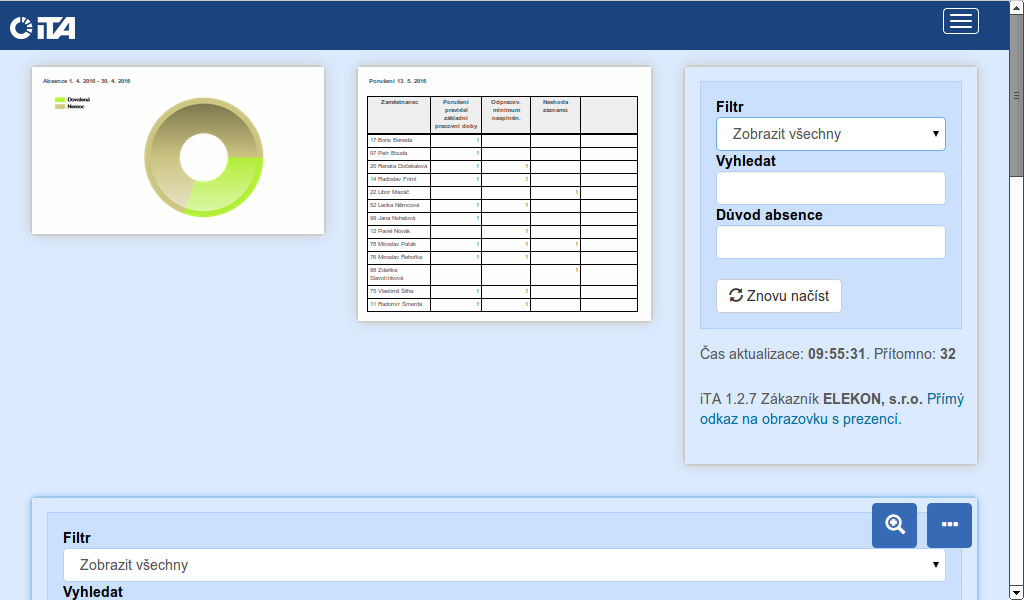This screenshot has height=600, width=1024.
Task: Open the Absence donut chart thumbnail
Action: tap(178, 150)
